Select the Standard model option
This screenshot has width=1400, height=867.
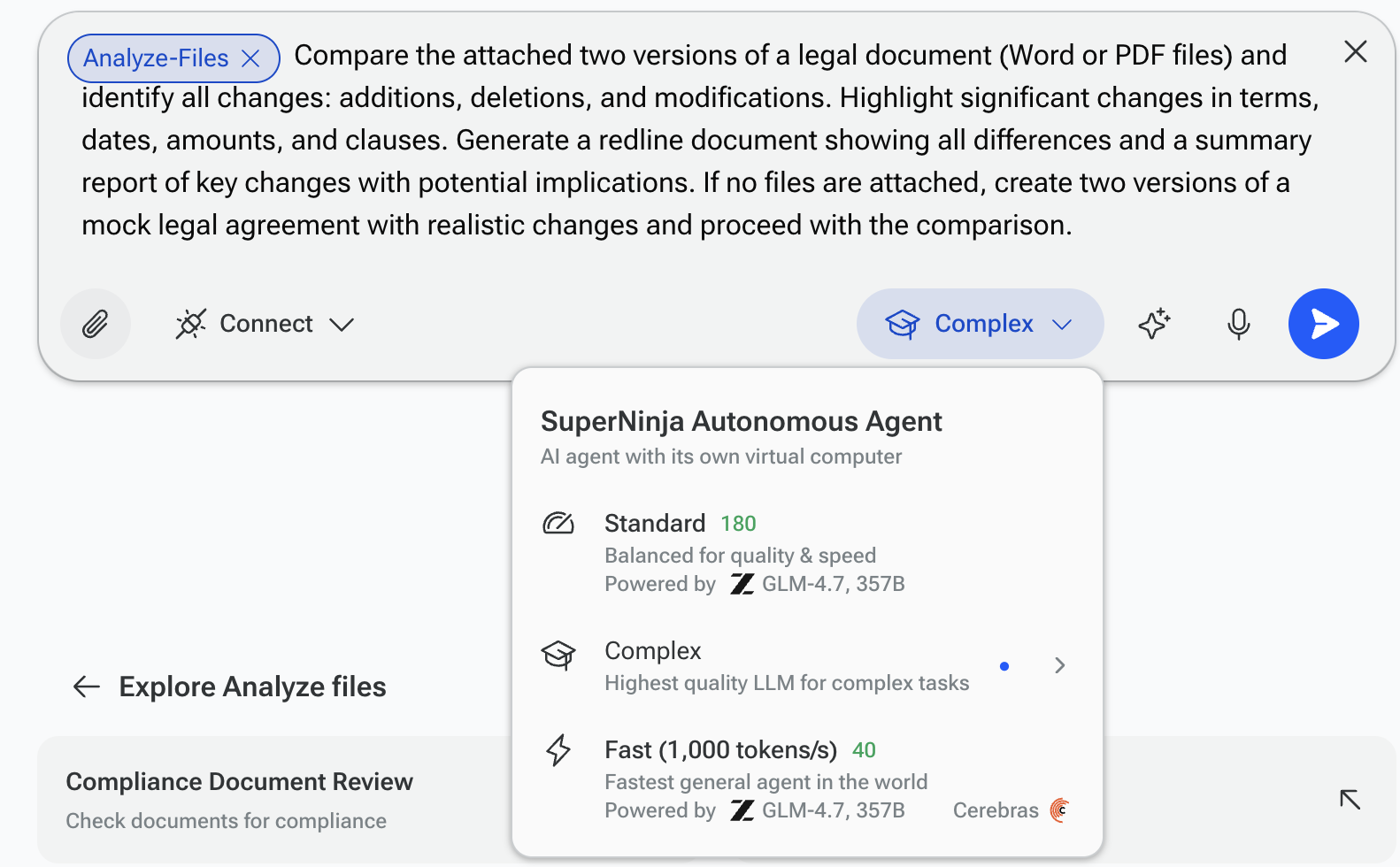click(x=807, y=553)
